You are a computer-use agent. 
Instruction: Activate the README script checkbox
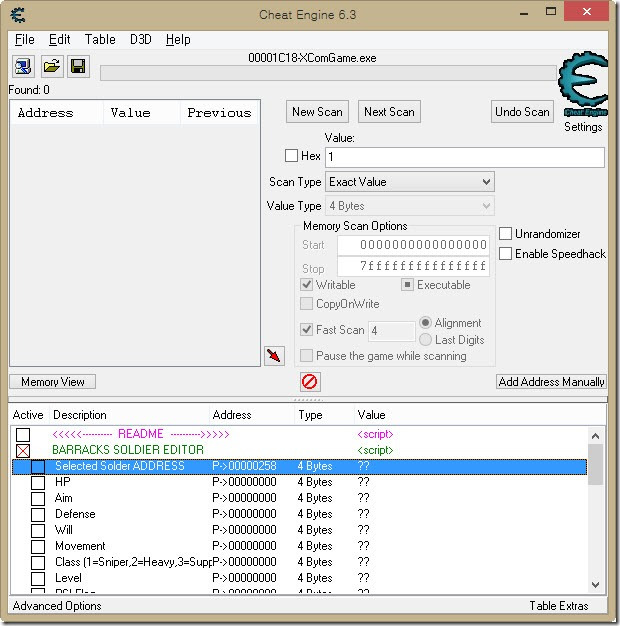point(23,435)
